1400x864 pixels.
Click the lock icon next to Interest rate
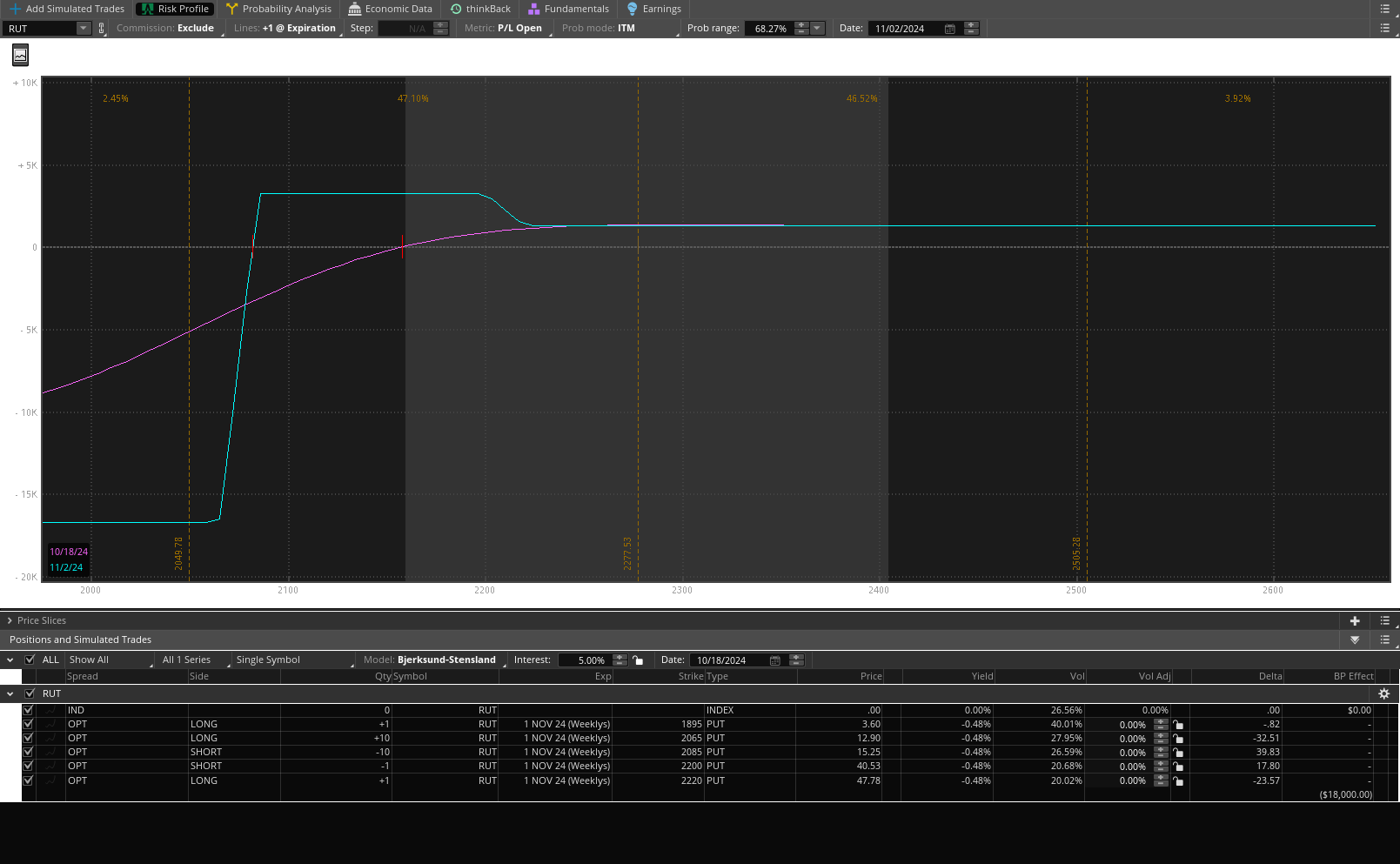(638, 660)
